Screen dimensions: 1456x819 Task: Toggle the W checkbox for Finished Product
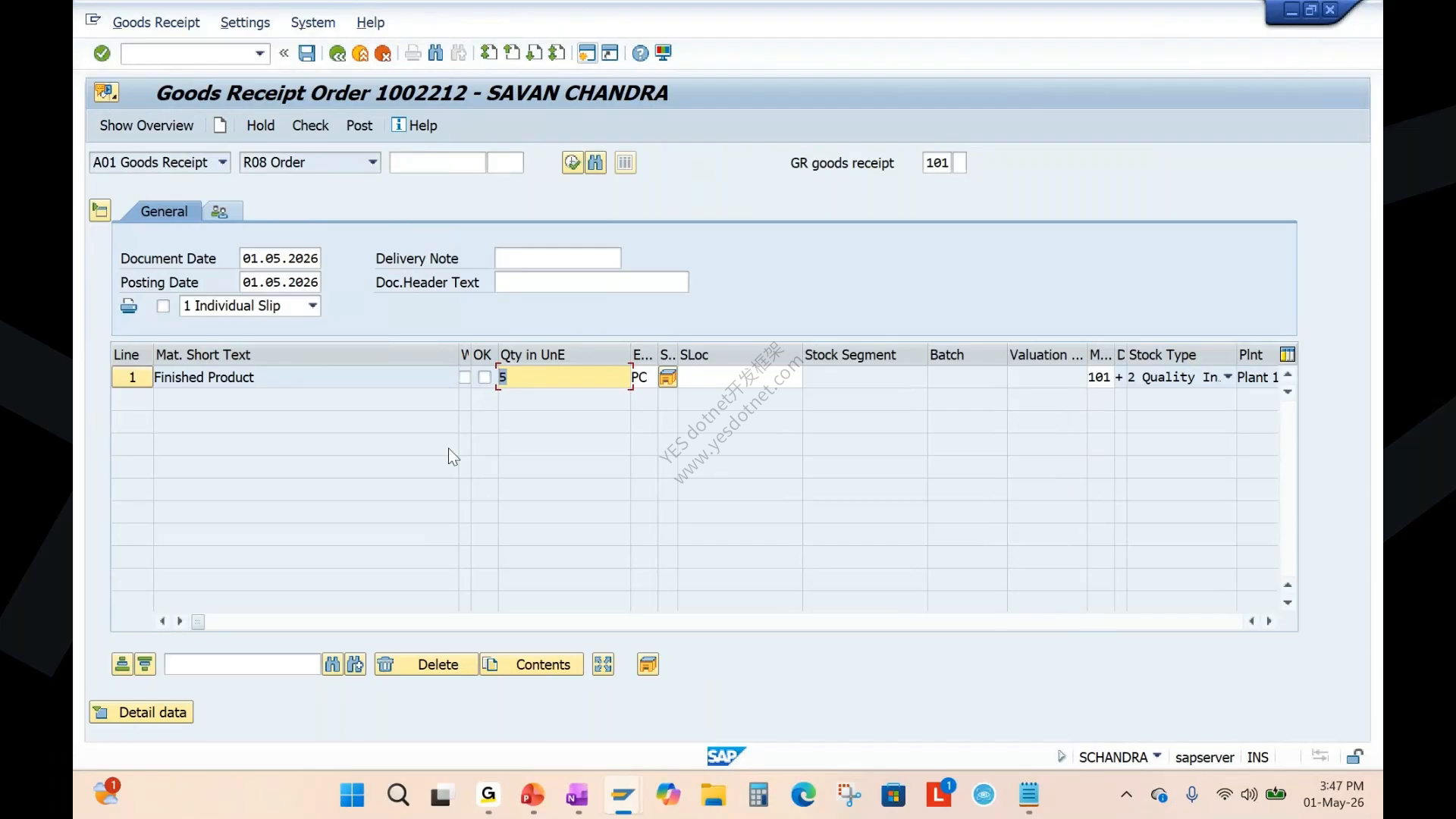click(x=464, y=377)
